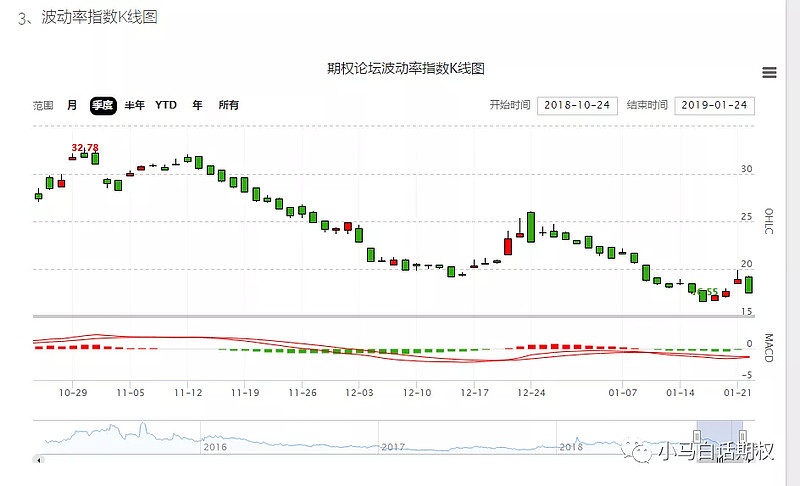Select the 月 range button

(72, 105)
